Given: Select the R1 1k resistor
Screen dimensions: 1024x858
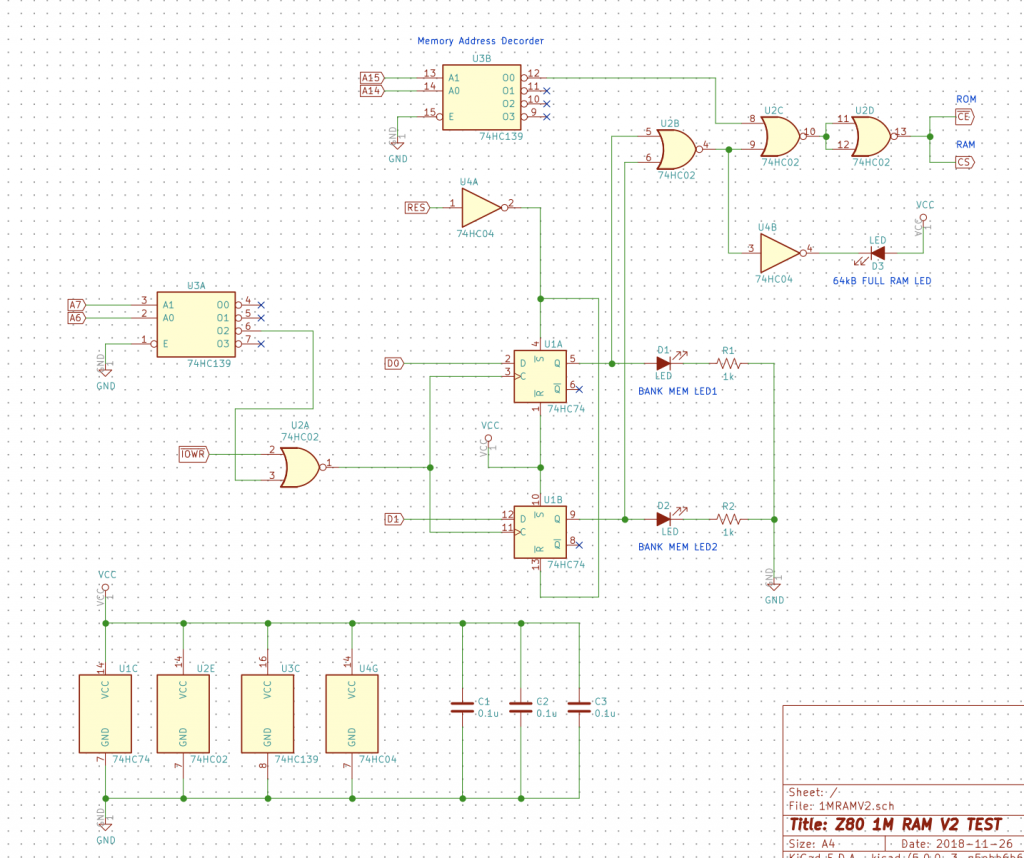Looking at the screenshot, I should click(729, 363).
